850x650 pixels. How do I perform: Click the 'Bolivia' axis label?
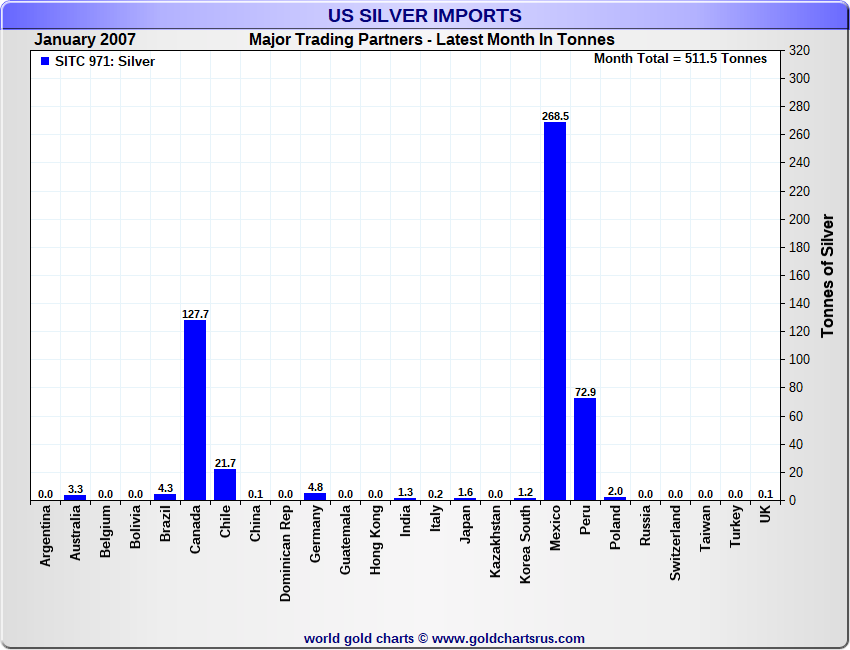coord(135,527)
